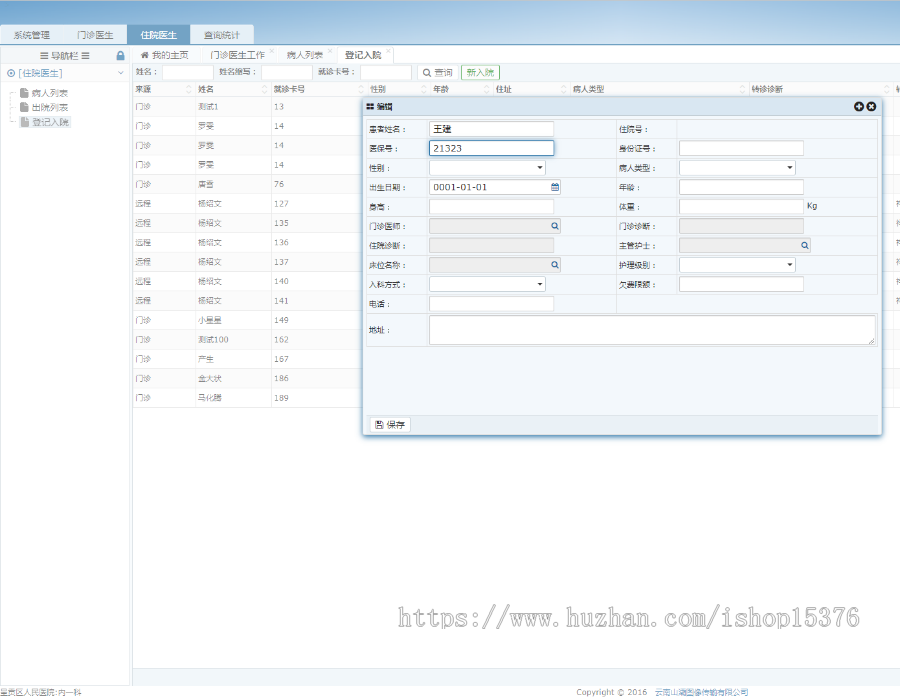Switch to the 查询统计 top tab
Image resolution: width=900 pixels, height=699 pixels.
tap(221, 35)
